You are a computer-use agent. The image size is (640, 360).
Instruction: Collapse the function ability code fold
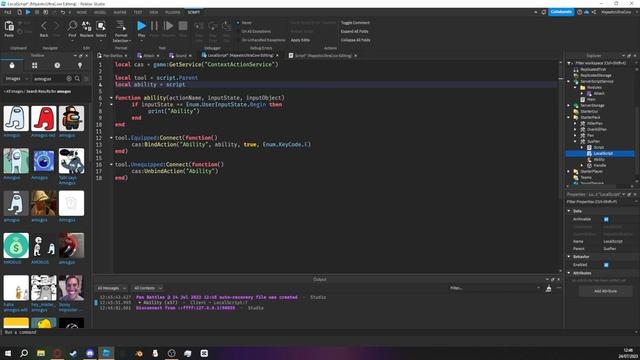(111, 98)
